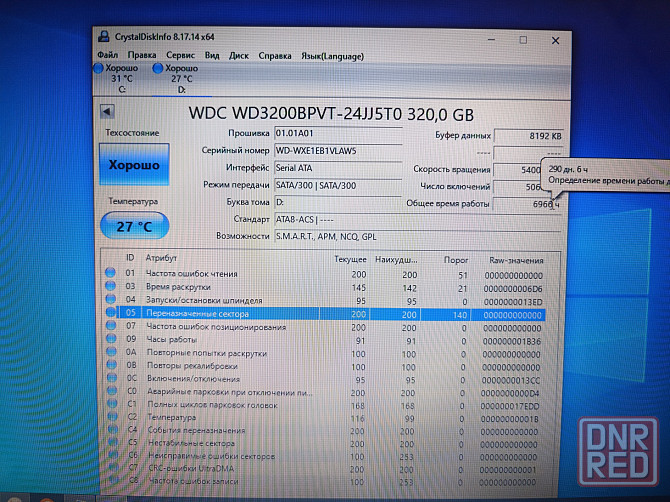Click status icon for Нестабильные сектора row
The image size is (670, 502).
click(113, 442)
